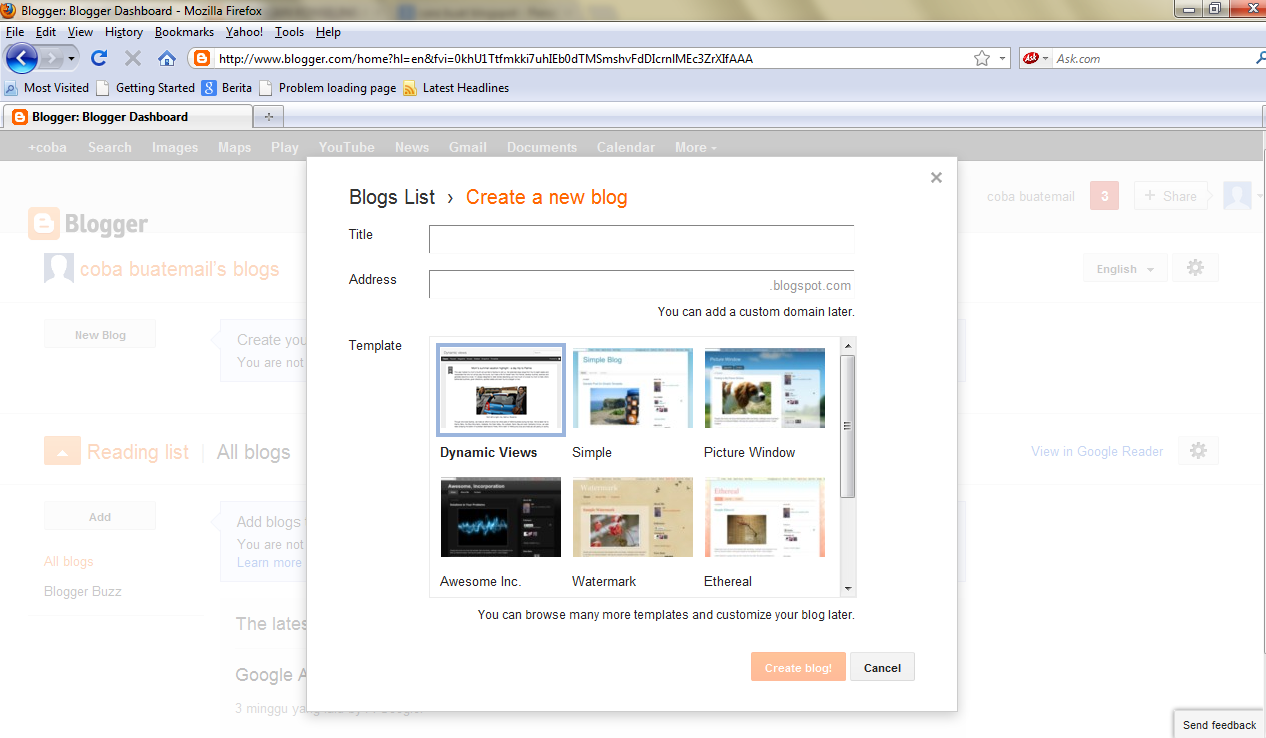1266x738 pixels.
Task: Click the blog Address input field
Action: click(x=641, y=284)
